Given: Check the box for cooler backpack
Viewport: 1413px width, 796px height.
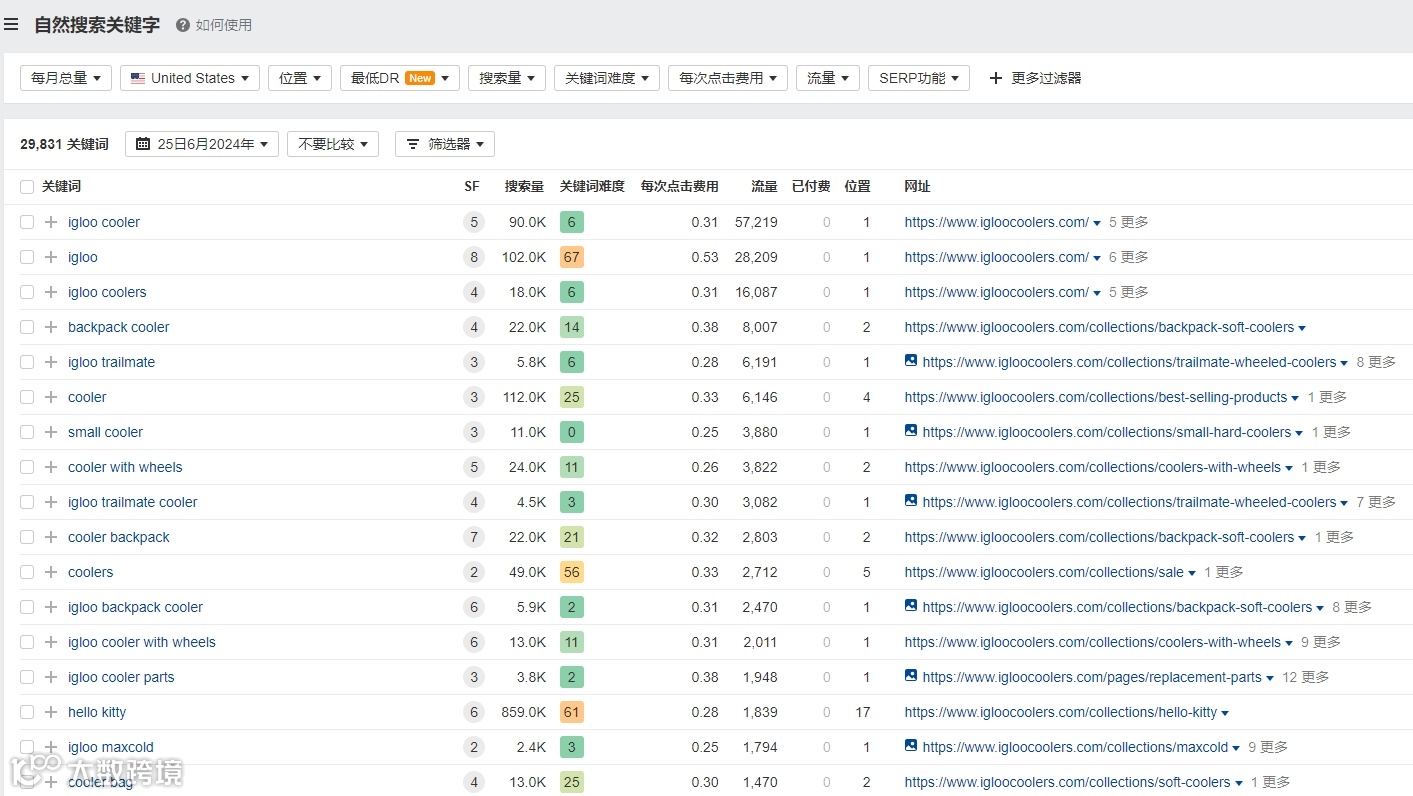Looking at the screenshot, I should [x=27, y=537].
